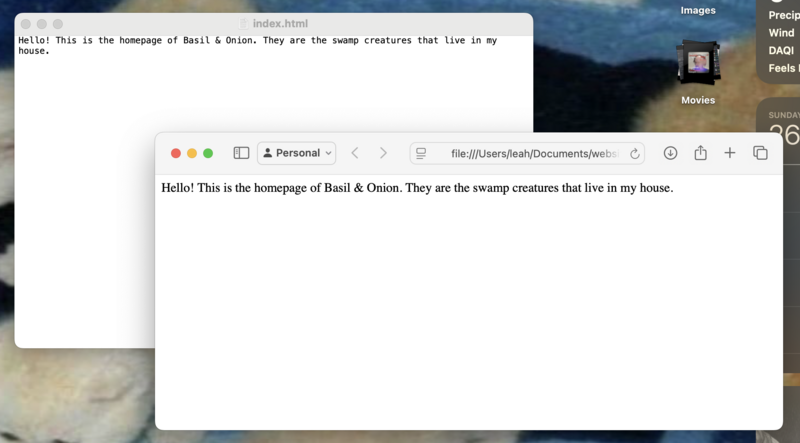The width and height of the screenshot is (800, 443).
Task: Open a new tab with plus icon
Action: (x=730, y=153)
